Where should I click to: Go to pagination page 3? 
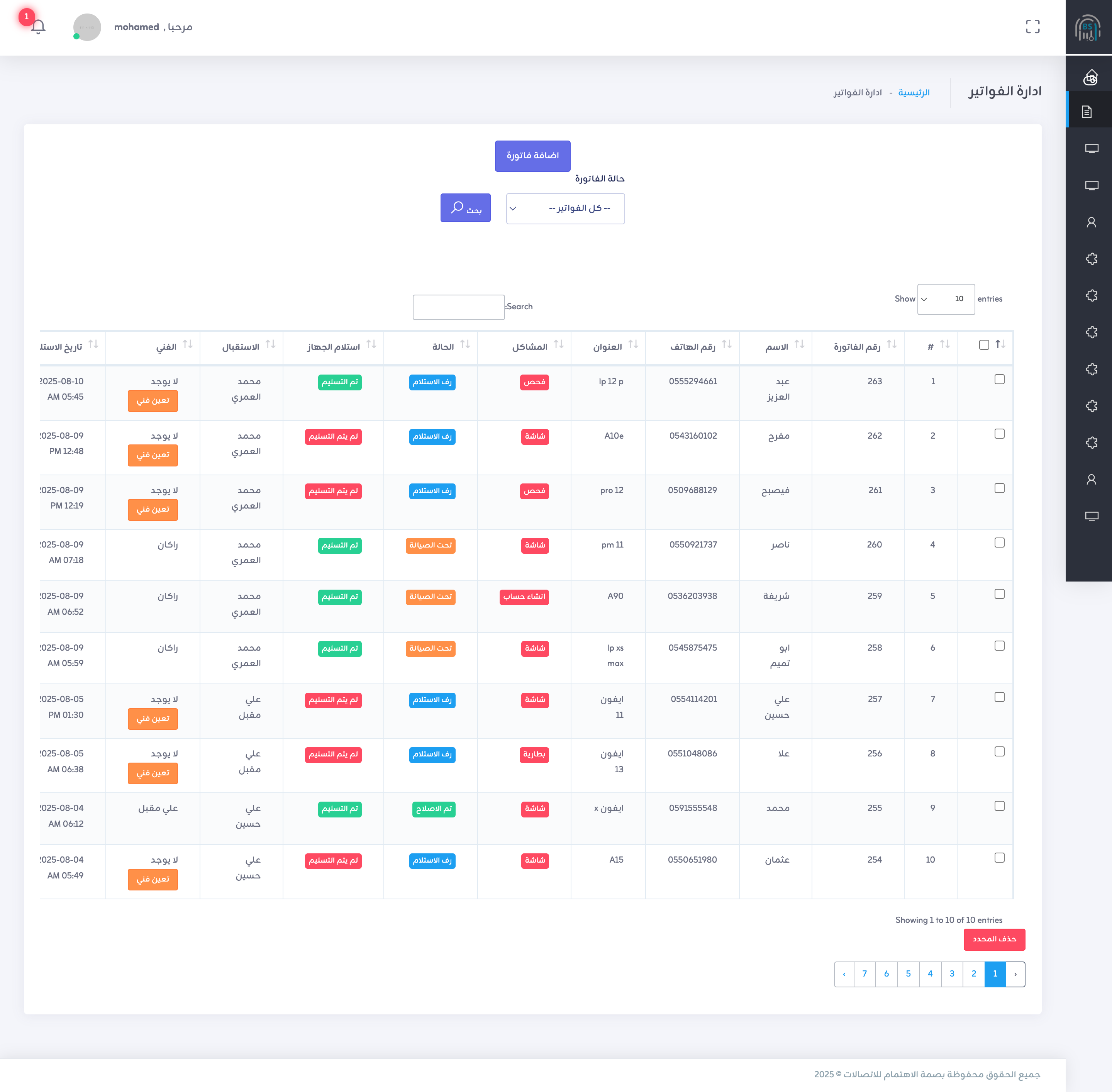point(952,974)
